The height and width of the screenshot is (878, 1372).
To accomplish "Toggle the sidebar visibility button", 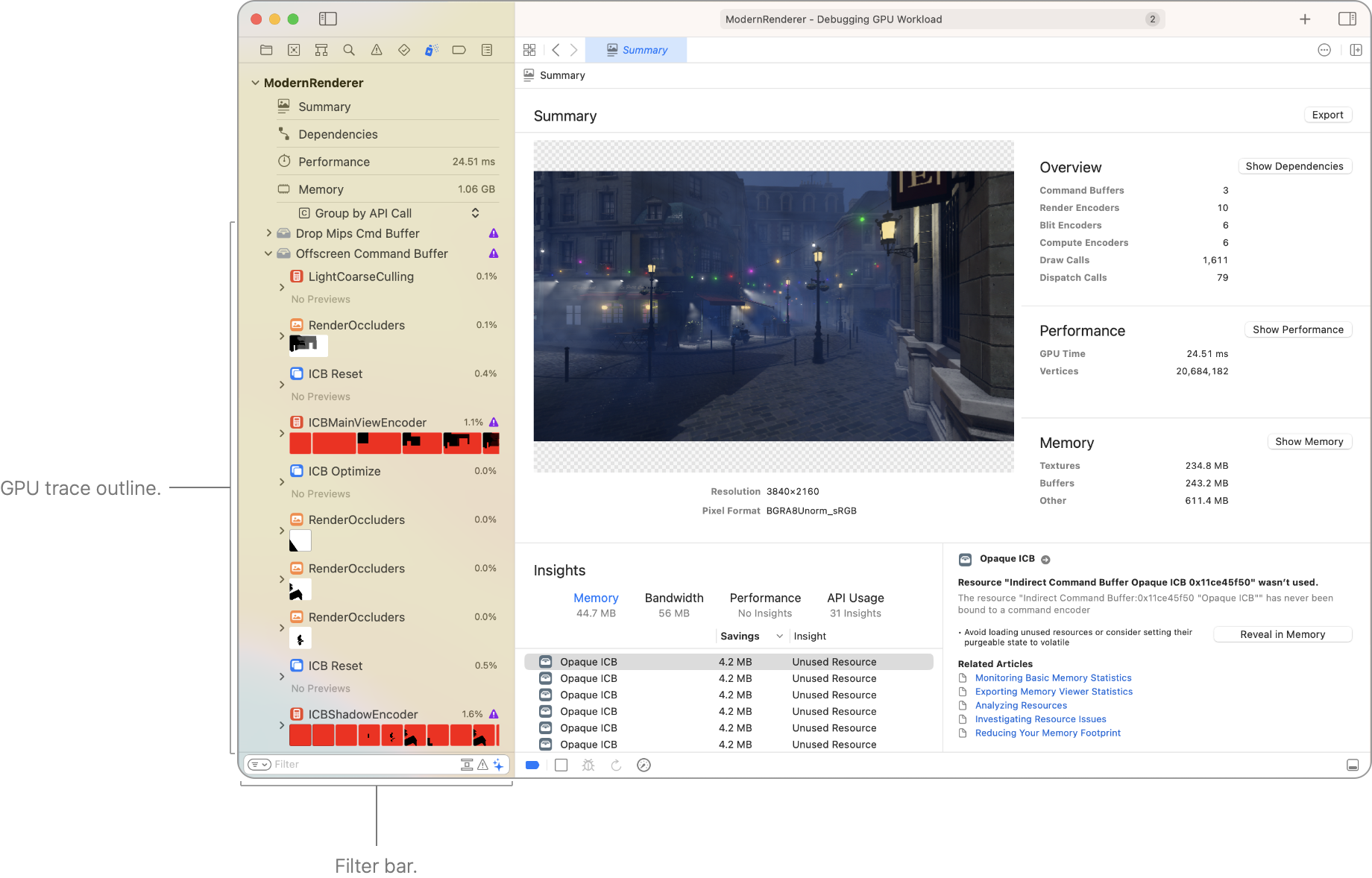I will coord(327,19).
